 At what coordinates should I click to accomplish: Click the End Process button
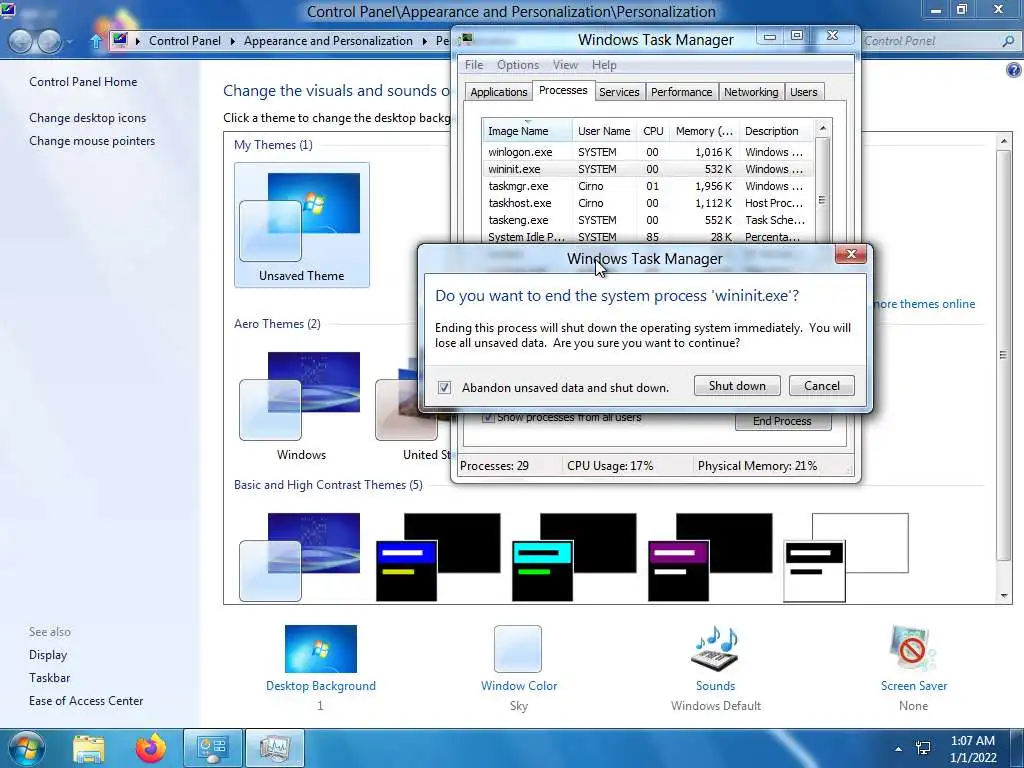click(782, 421)
